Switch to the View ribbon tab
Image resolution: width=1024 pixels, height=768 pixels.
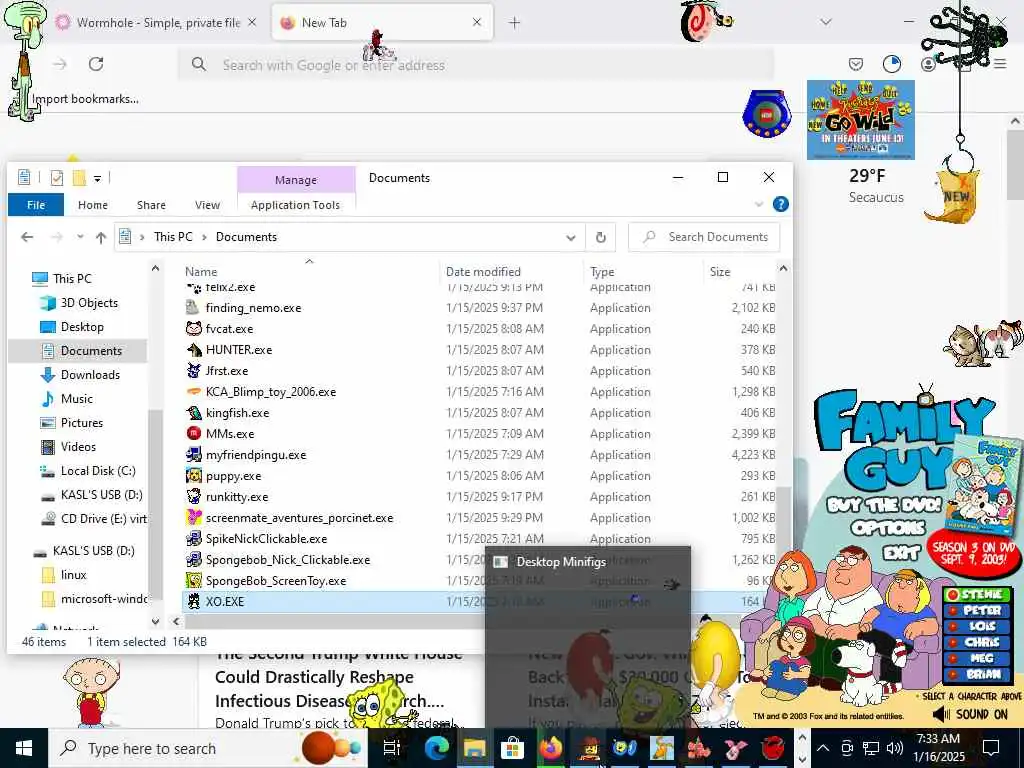coord(207,205)
